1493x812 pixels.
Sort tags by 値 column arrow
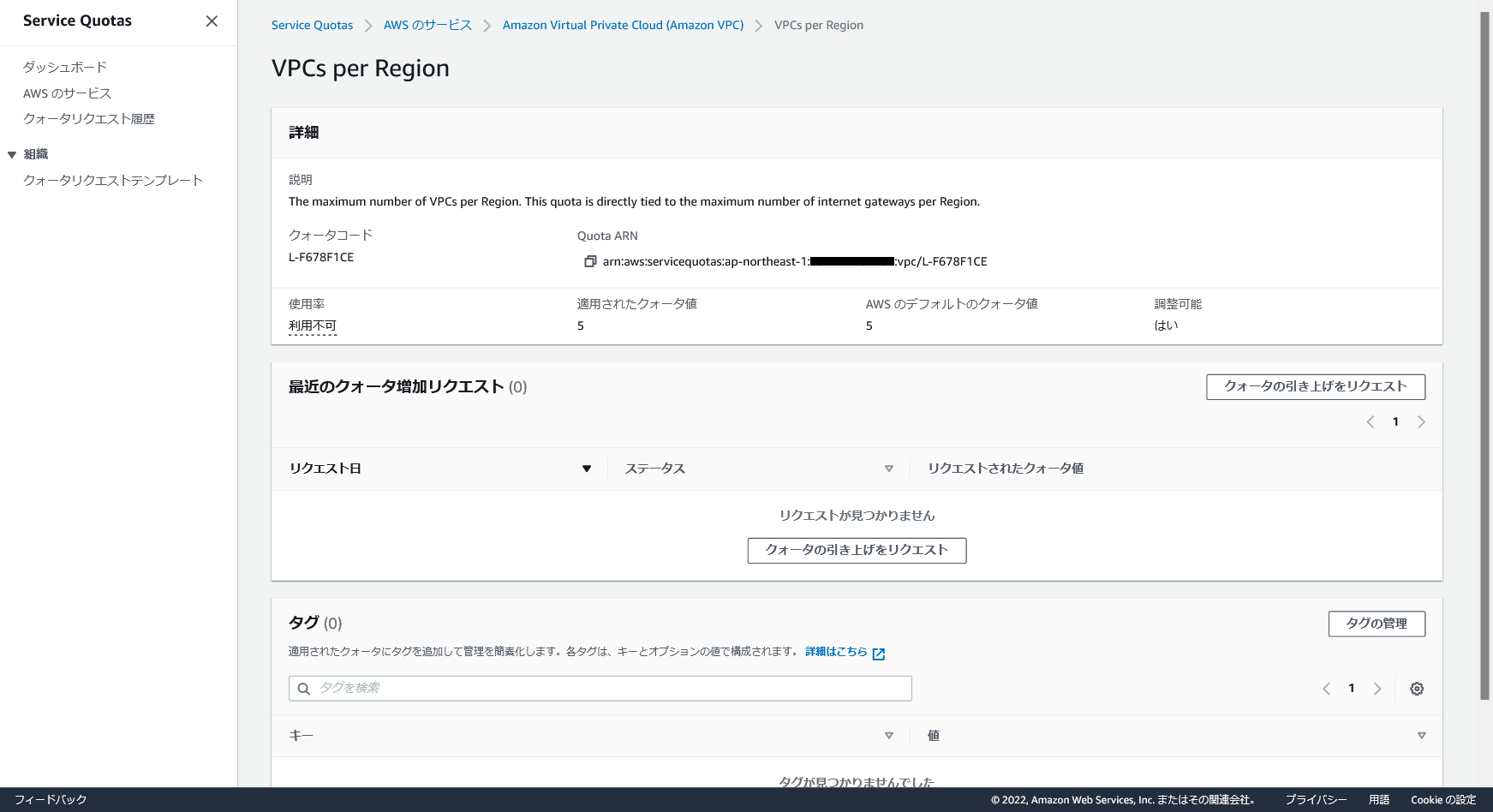(1422, 736)
